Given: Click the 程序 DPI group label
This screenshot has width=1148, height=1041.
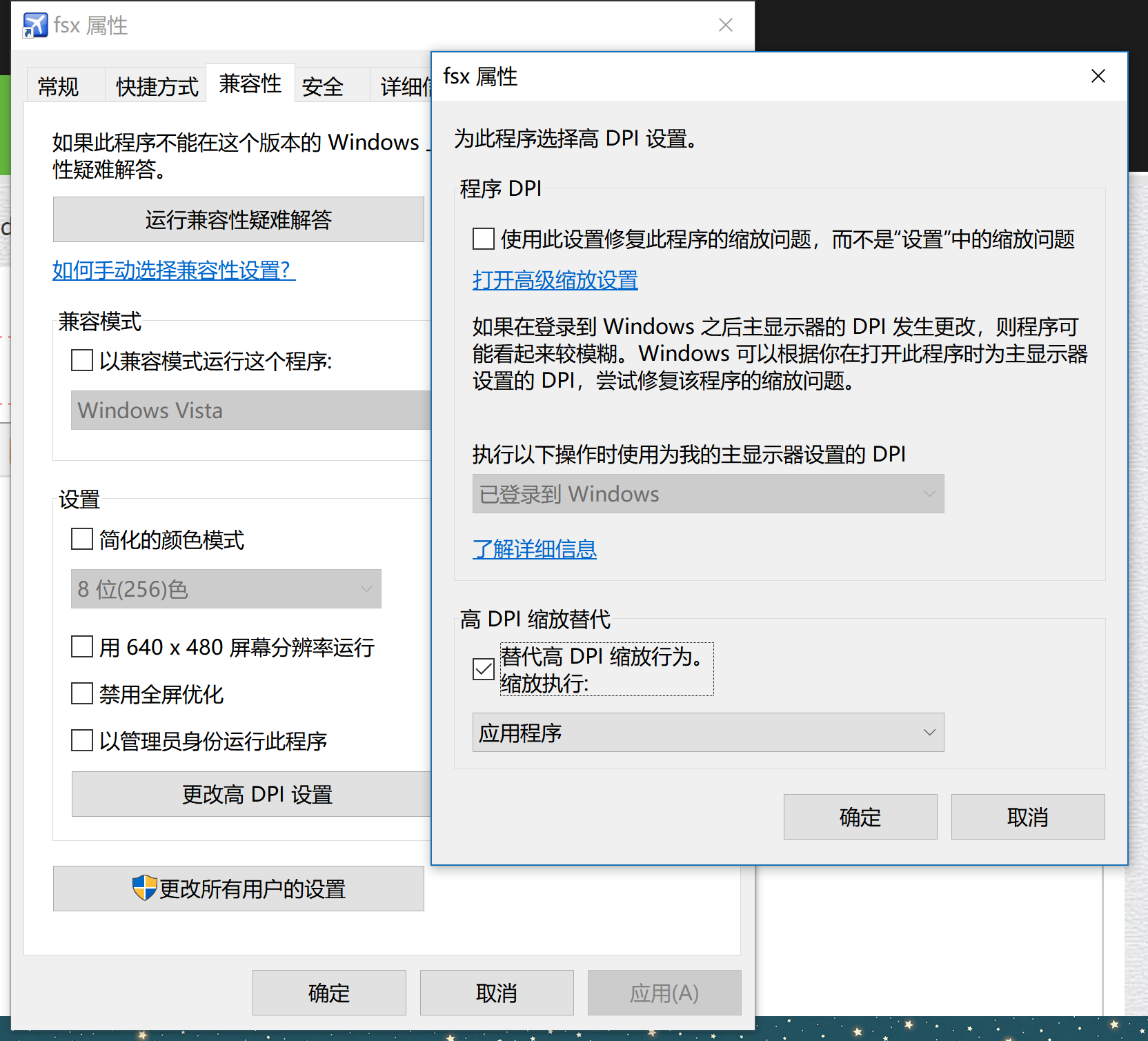Looking at the screenshot, I should point(501,188).
